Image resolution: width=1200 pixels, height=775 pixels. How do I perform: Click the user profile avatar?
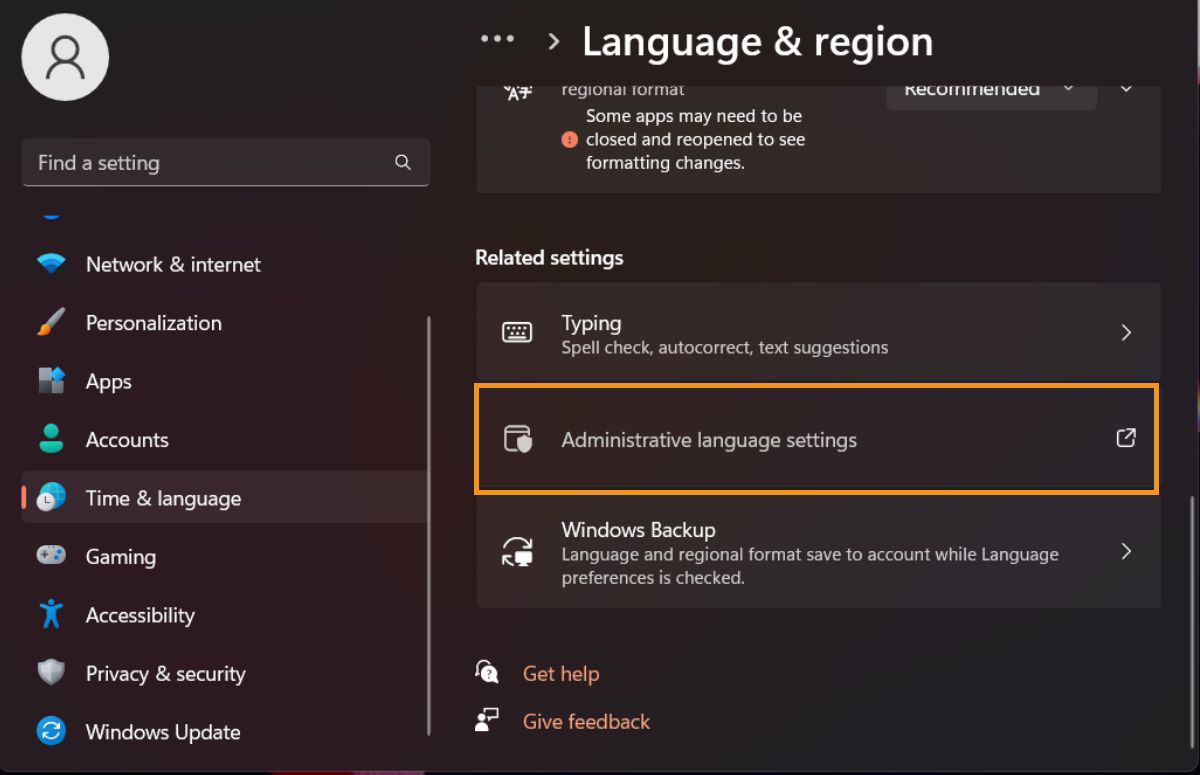[65, 57]
